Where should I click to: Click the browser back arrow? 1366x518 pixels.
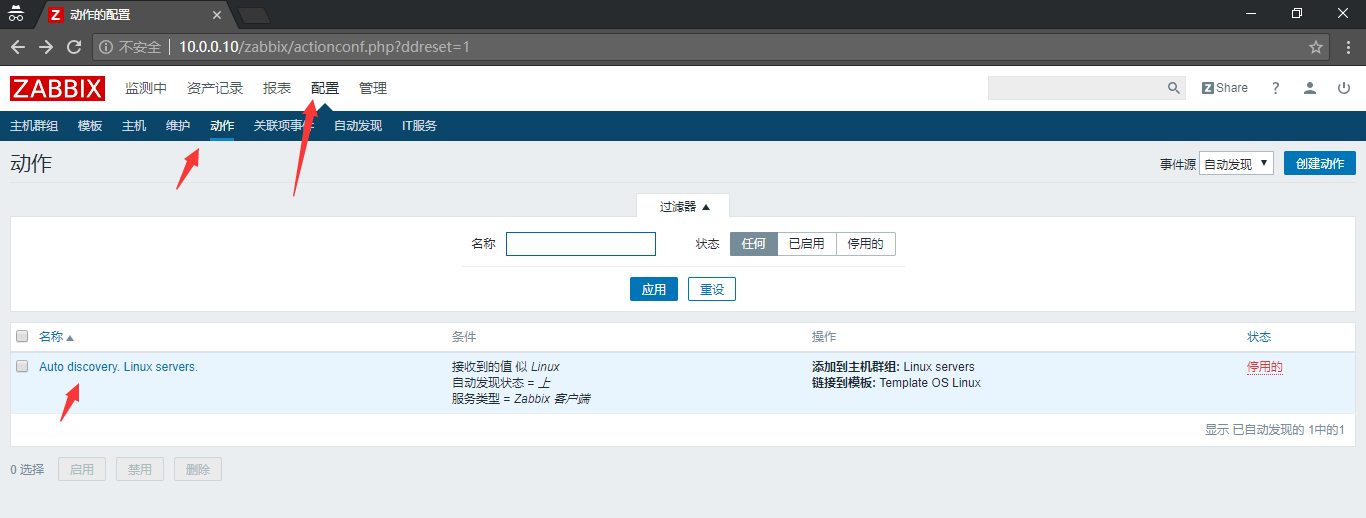18,47
